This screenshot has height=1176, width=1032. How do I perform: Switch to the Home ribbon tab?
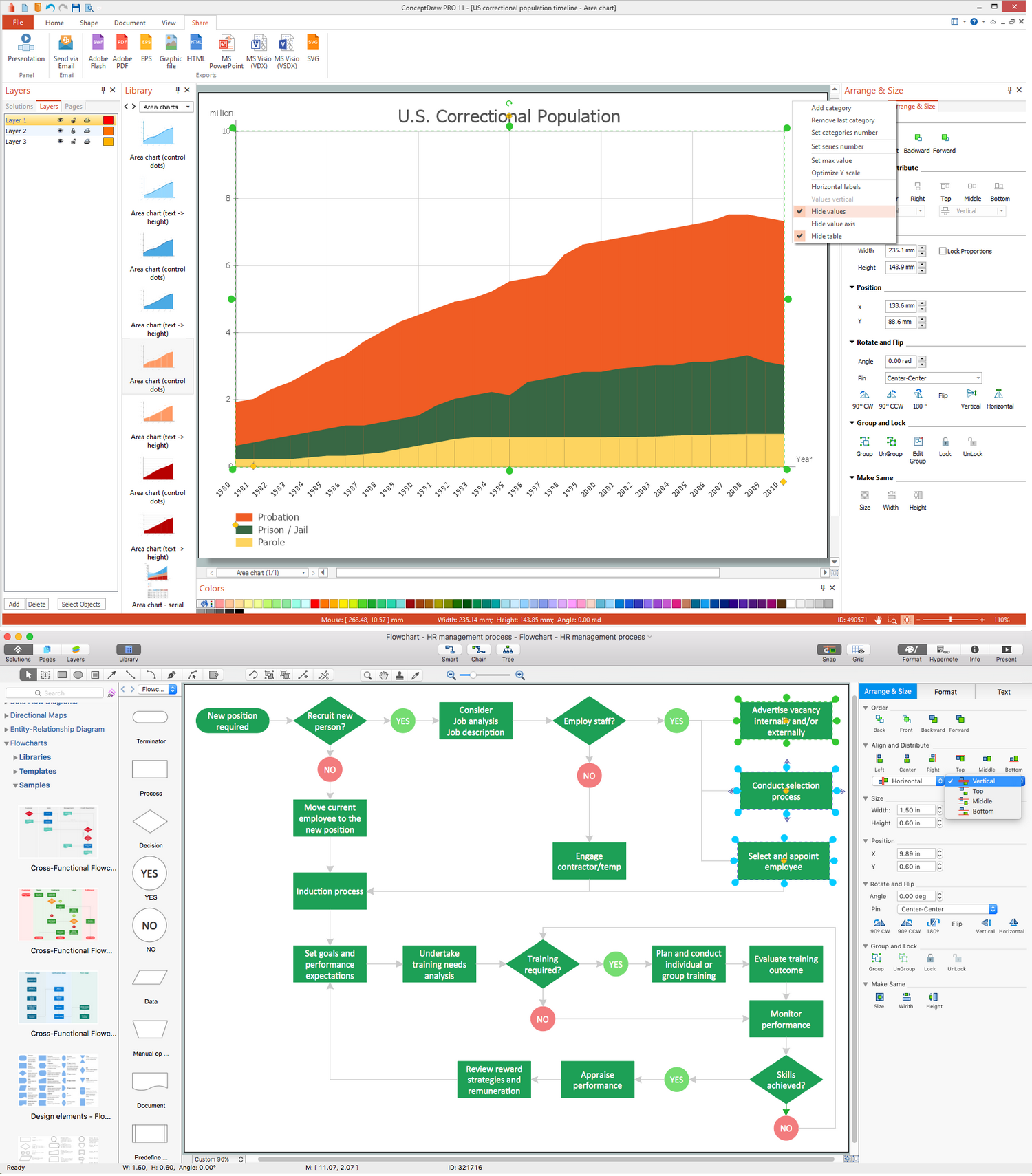point(54,23)
